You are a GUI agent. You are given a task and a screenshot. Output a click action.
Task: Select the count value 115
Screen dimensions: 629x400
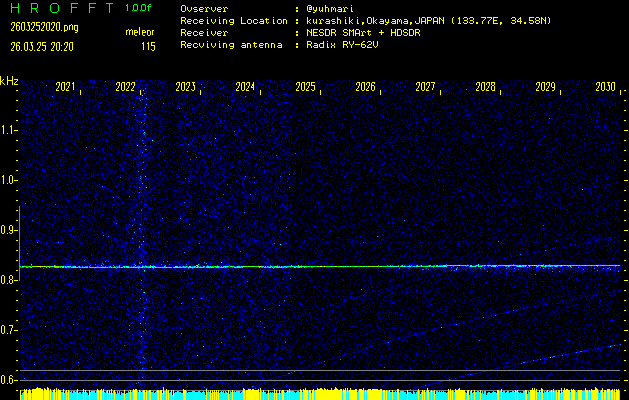(148, 46)
